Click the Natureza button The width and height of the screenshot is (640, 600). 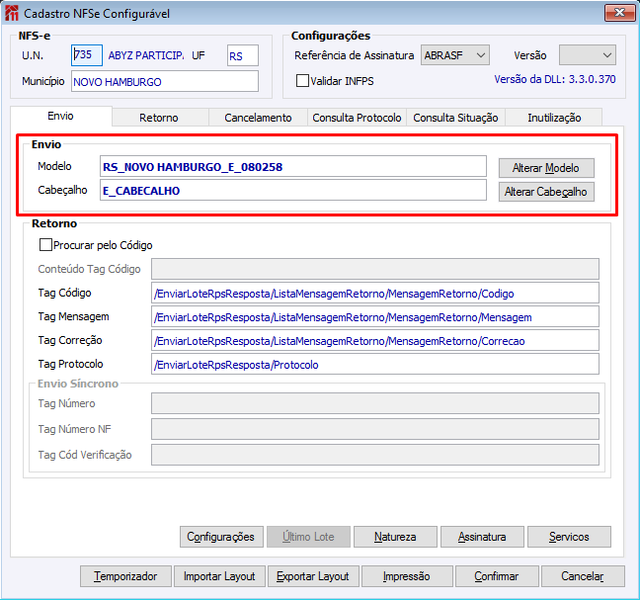[x=395, y=537]
